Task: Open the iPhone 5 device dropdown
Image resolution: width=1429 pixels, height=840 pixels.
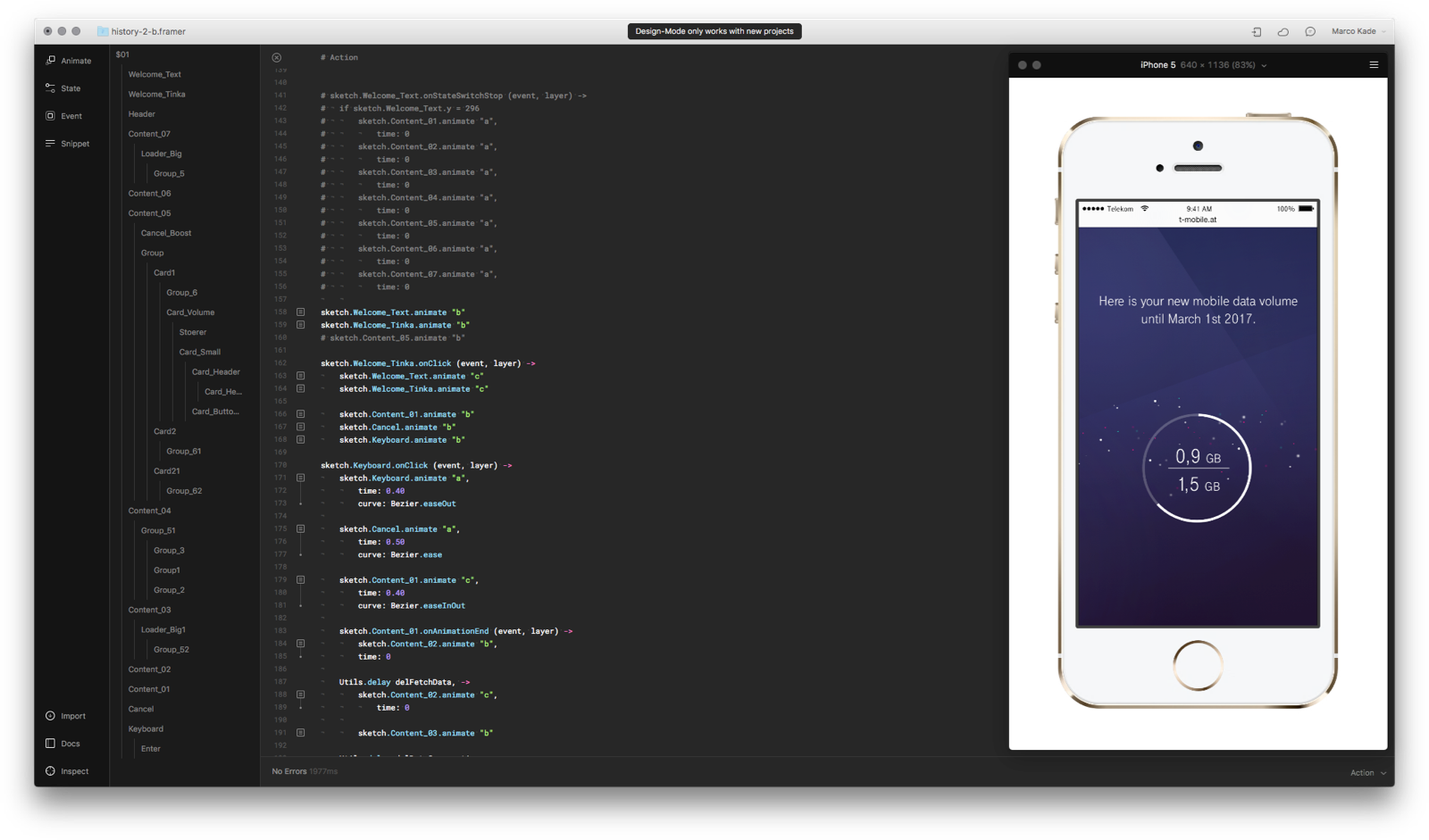Action: [x=1203, y=65]
